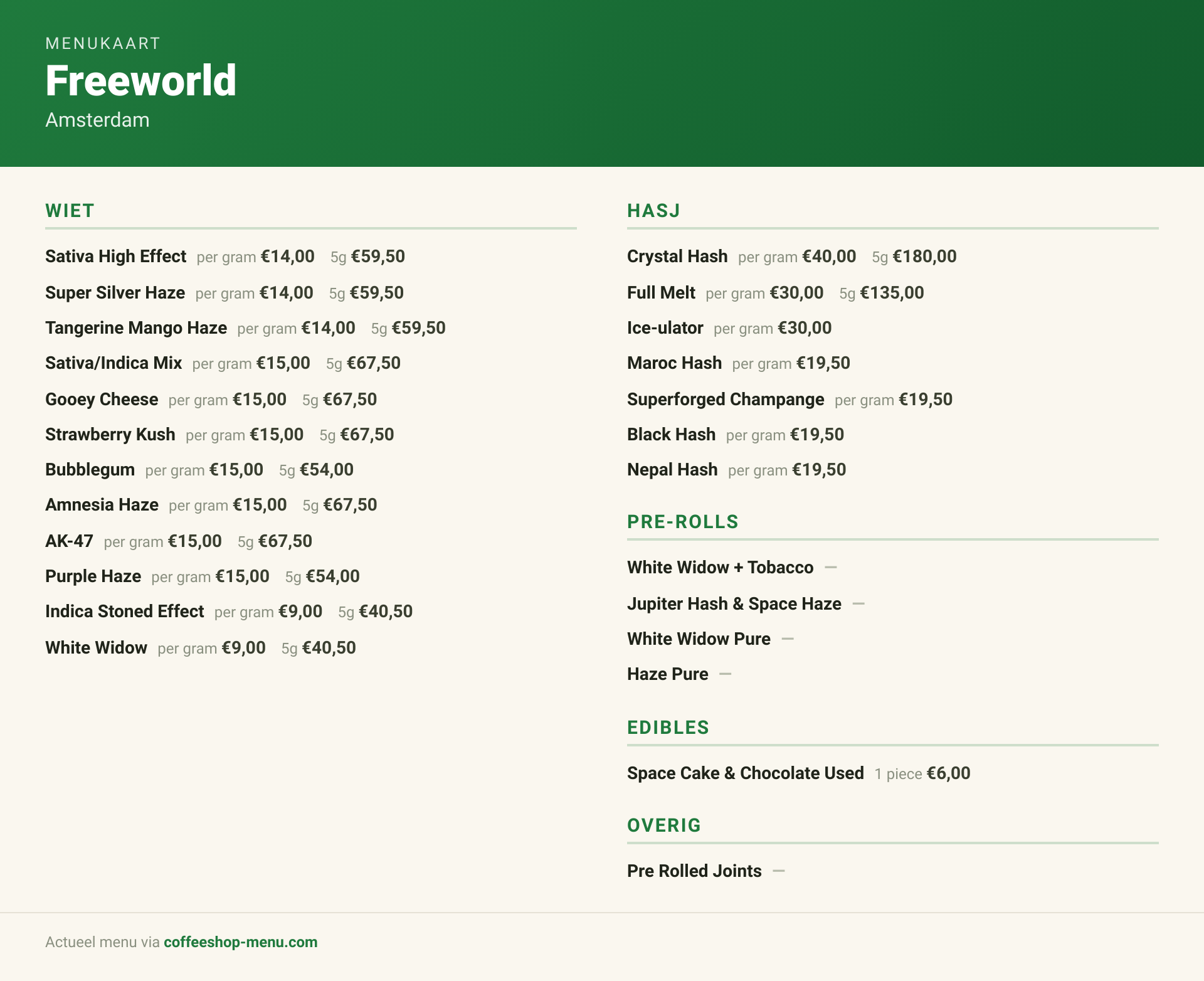1204x981 pixels.
Task: Select the Full Melt item
Action: [x=661, y=293]
